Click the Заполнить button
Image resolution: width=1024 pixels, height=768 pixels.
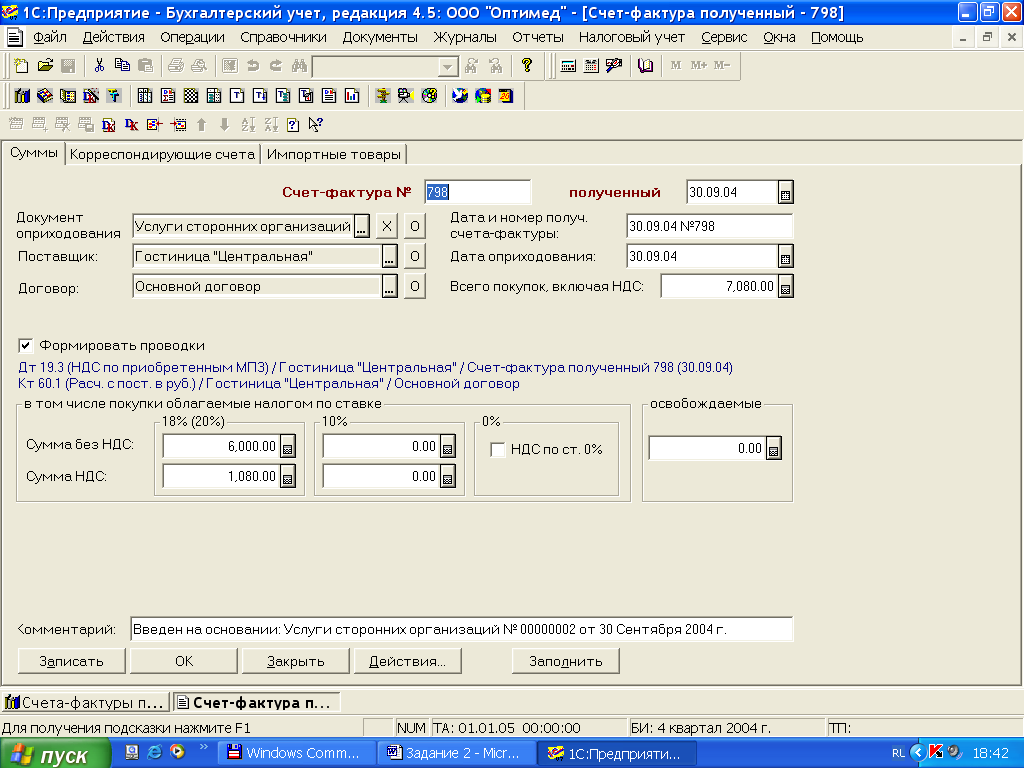tap(566, 661)
